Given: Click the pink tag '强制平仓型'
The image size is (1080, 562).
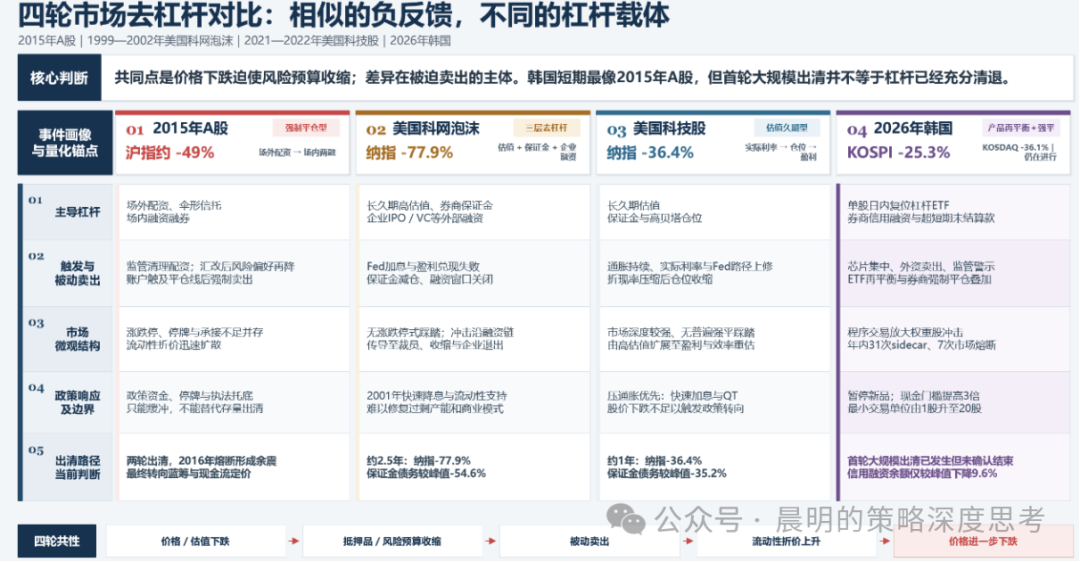Looking at the screenshot, I should click(306, 127).
